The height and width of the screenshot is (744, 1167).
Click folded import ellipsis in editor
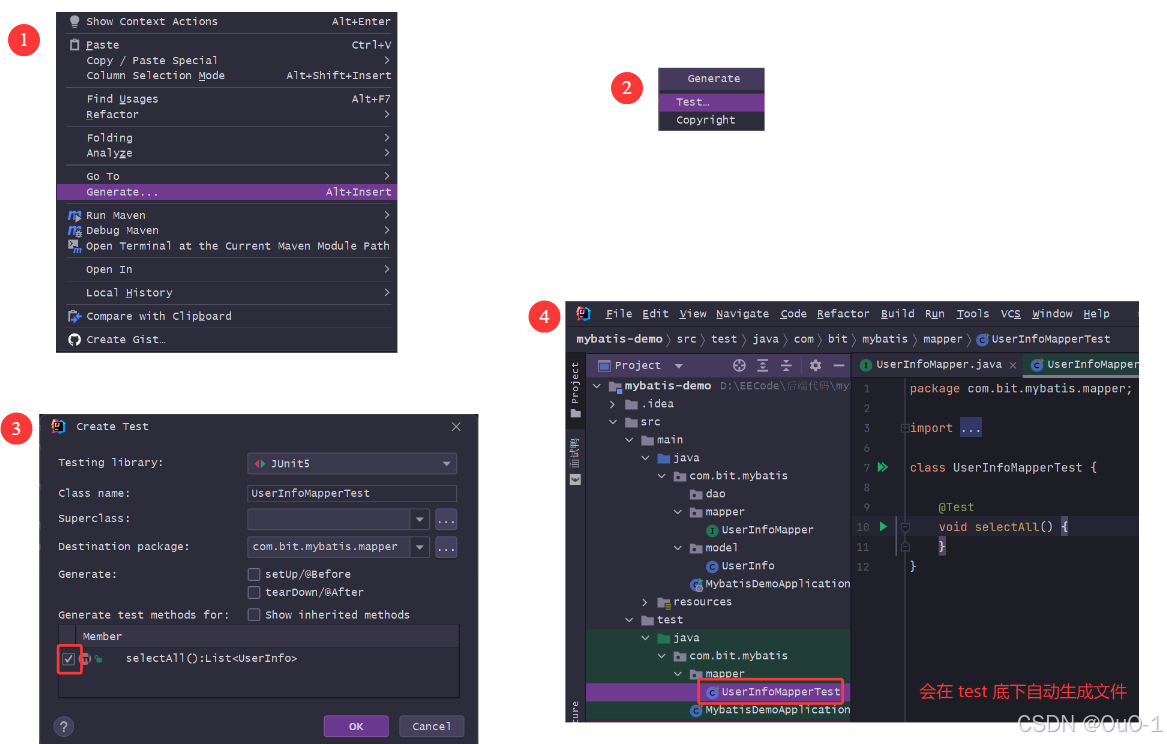[x=971, y=428]
